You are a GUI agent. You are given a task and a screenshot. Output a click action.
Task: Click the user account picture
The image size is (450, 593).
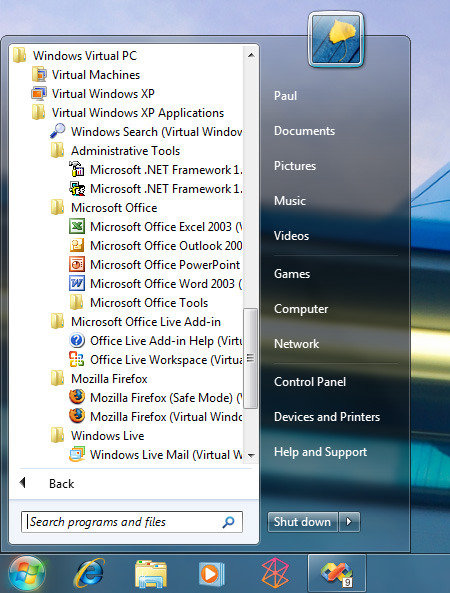(336, 39)
